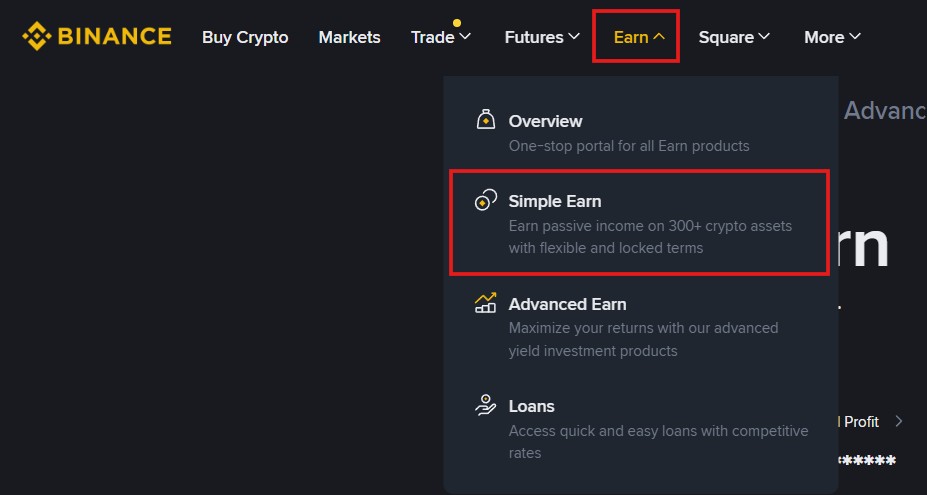
Task: Click the Loans hand-and-coin icon
Action: click(485, 406)
